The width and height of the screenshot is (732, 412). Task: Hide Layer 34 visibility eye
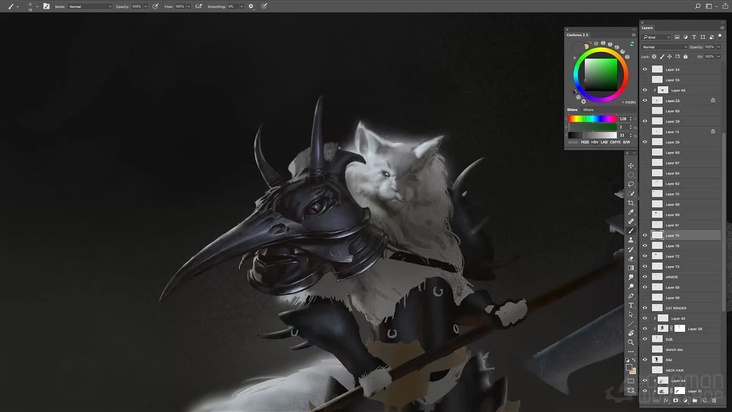pyautogui.click(x=645, y=69)
